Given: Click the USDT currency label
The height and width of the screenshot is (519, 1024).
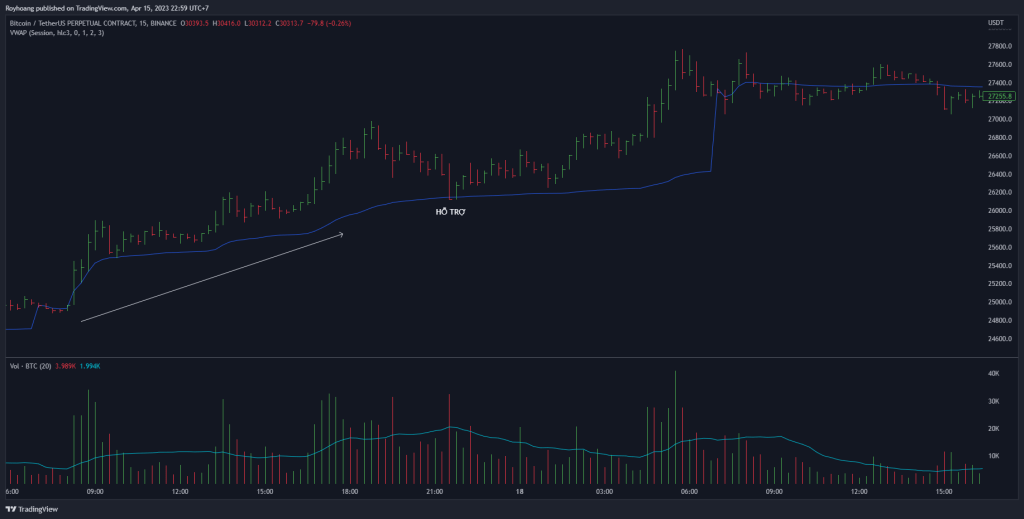Looking at the screenshot, I should click(995, 22).
